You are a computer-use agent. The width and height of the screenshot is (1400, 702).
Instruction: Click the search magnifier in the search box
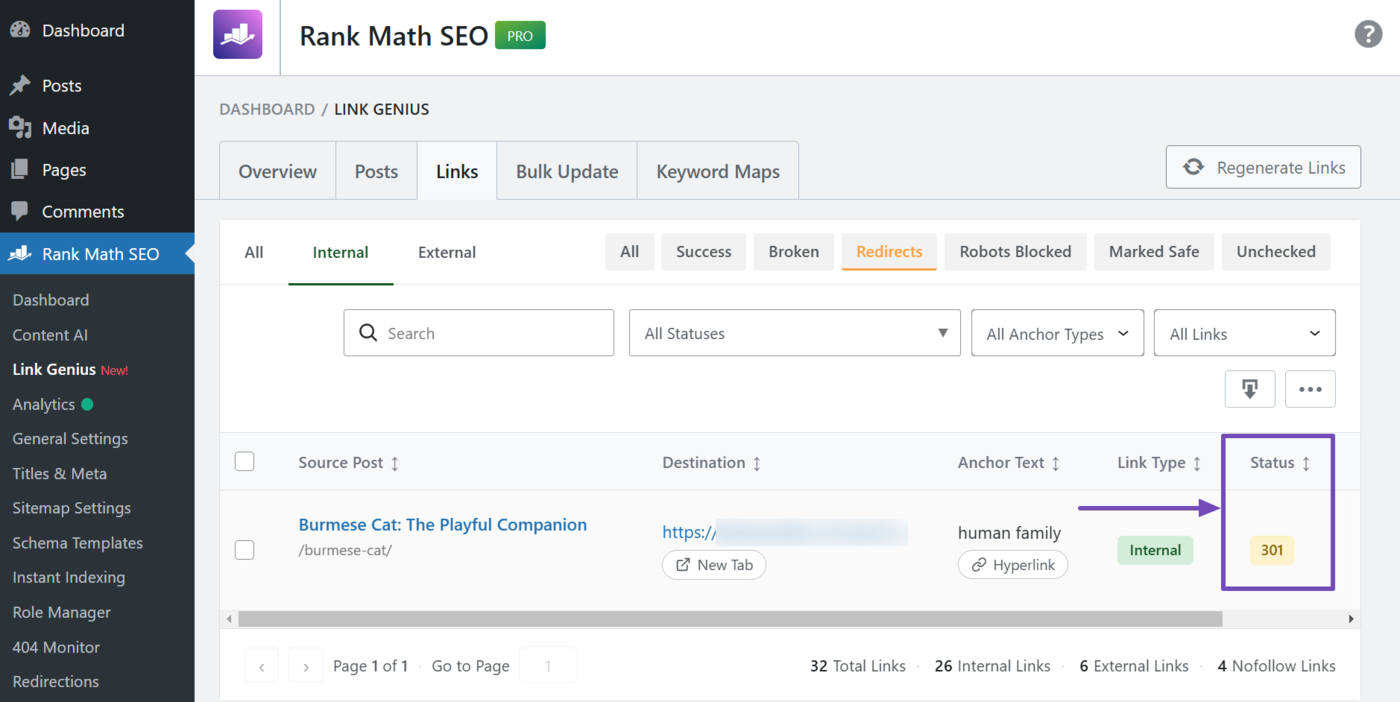tap(368, 332)
